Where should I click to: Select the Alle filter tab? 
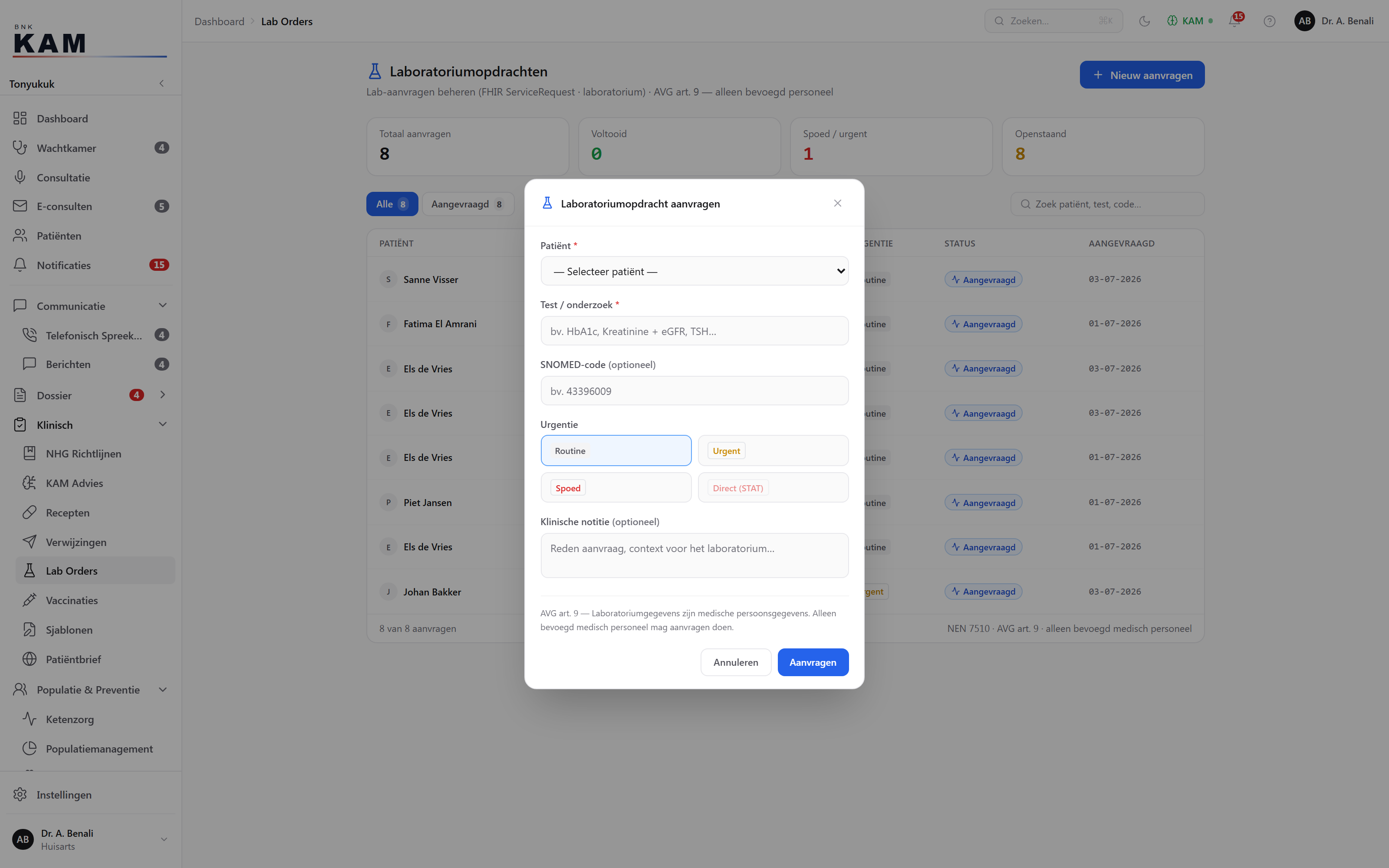pyautogui.click(x=392, y=204)
